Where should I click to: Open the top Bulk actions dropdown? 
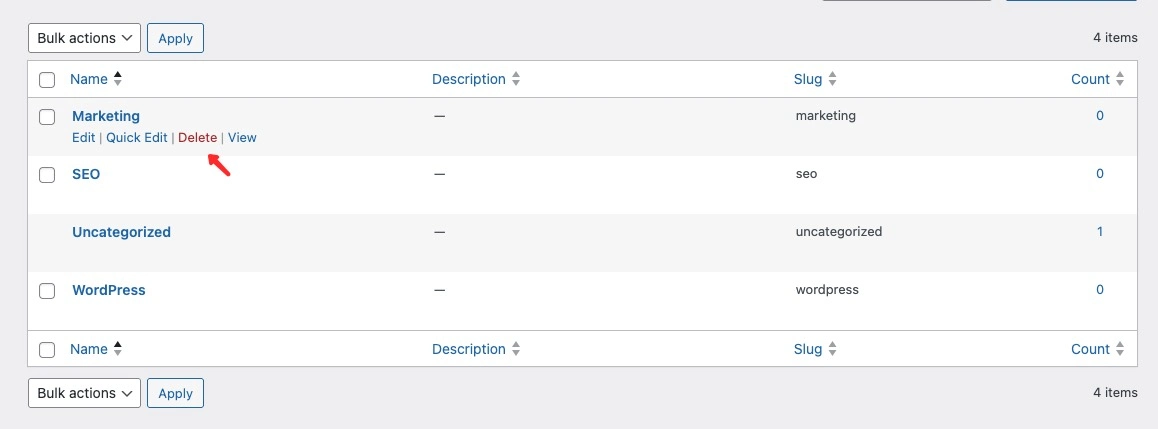pos(84,38)
